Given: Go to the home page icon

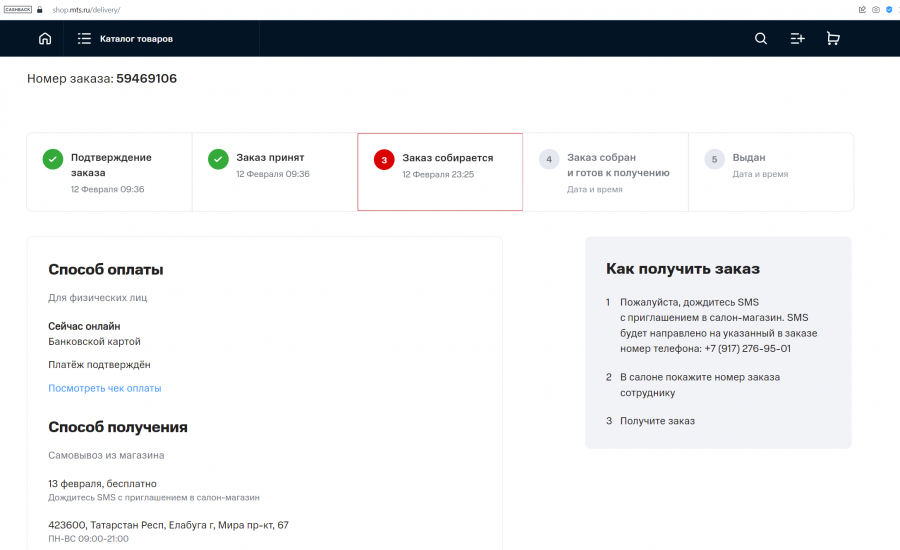Looking at the screenshot, I should (x=45, y=38).
